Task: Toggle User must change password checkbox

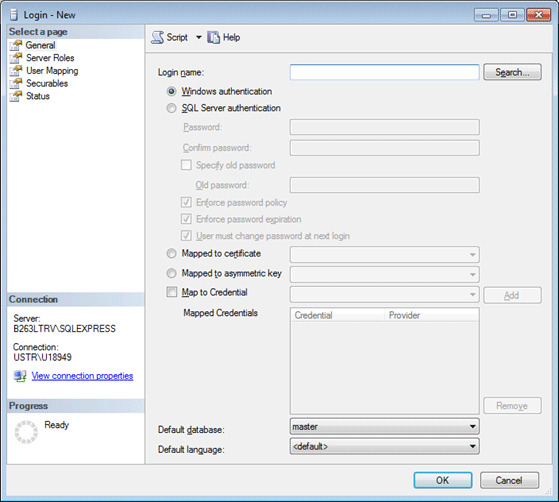Action: pyautogui.click(x=186, y=236)
